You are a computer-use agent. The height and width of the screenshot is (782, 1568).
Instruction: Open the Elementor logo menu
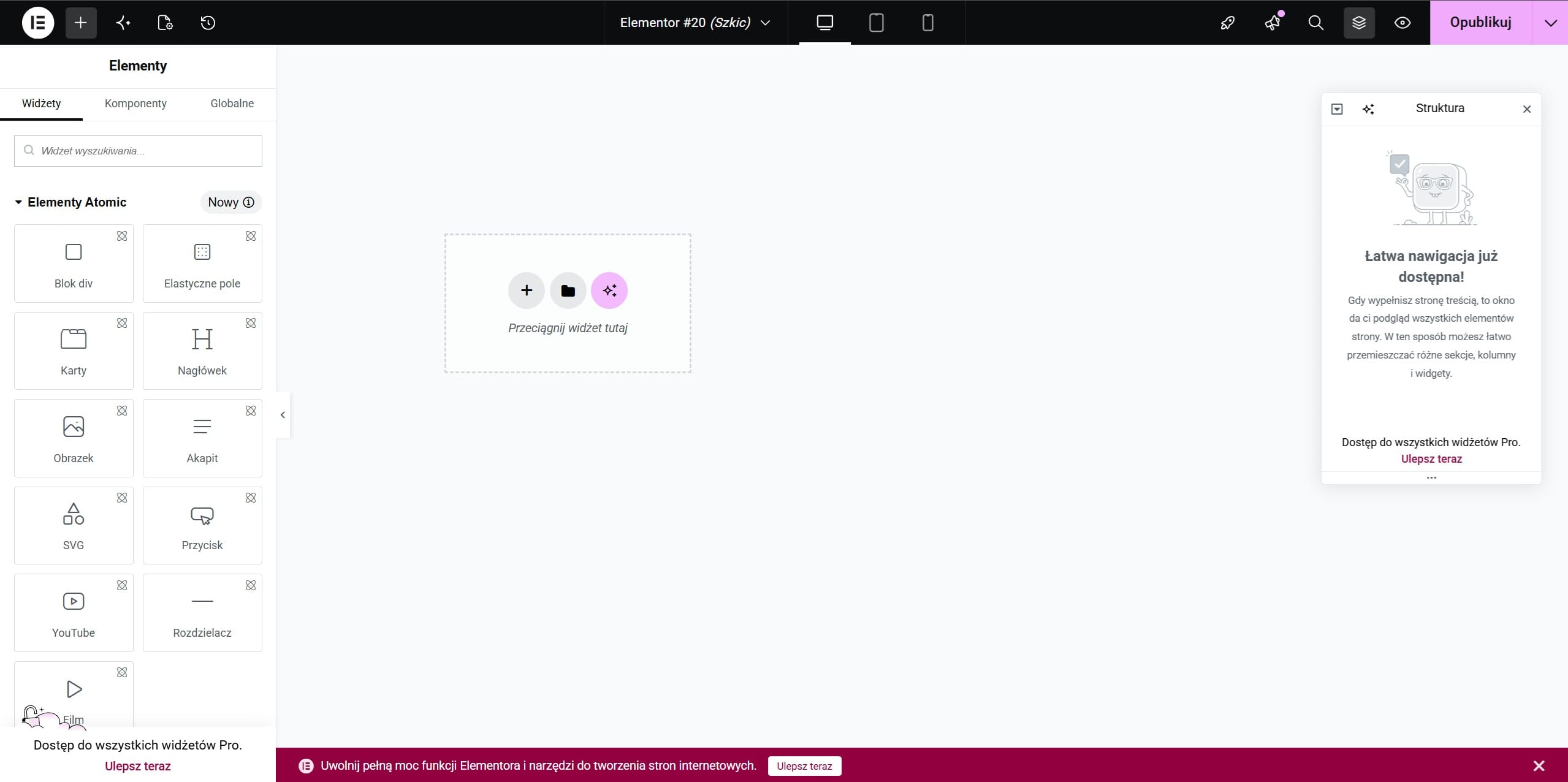click(38, 23)
